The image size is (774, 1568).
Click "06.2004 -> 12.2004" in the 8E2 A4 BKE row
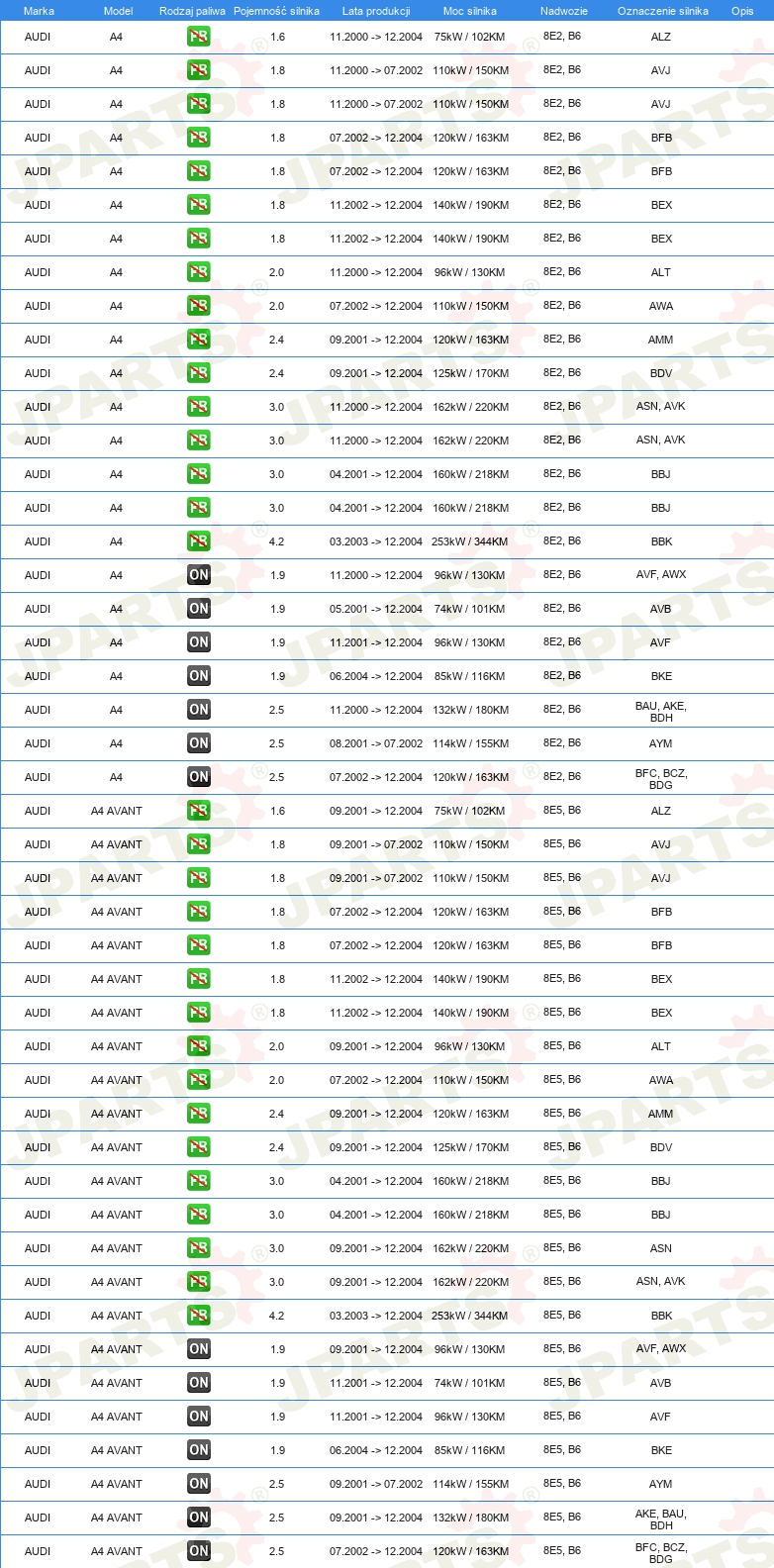click(x=376, y=676)
